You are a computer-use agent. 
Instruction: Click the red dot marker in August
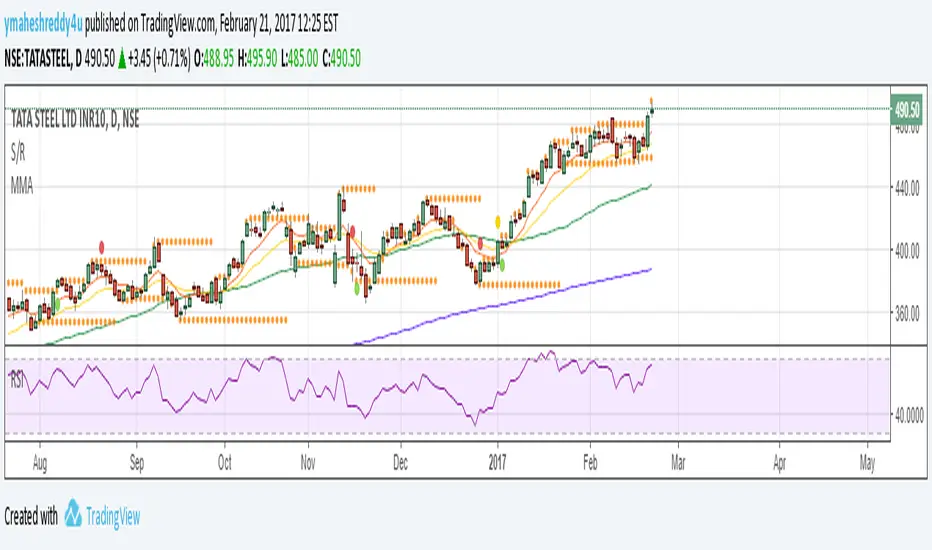point(102,245)
